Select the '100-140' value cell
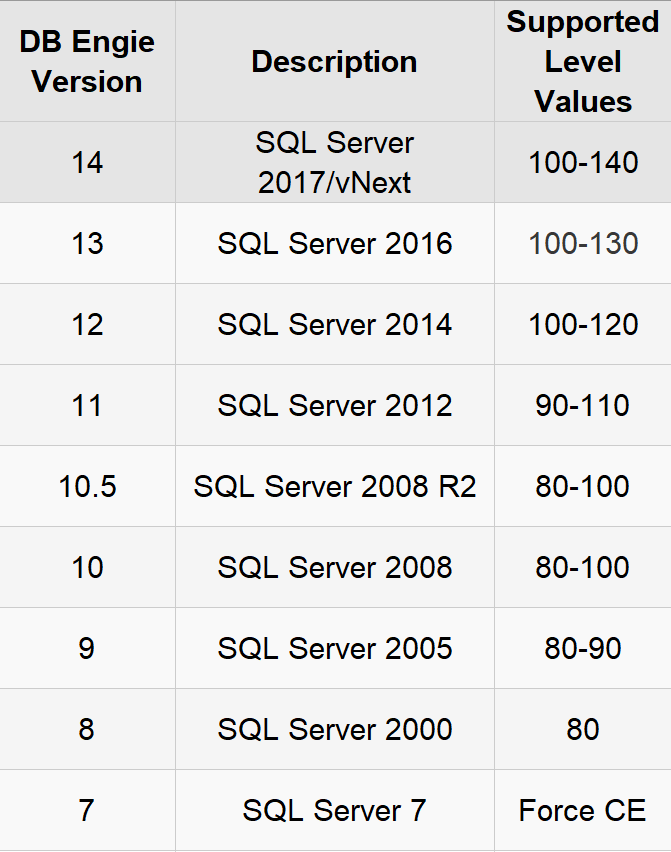Viewport: 671px width, 852px height. pyautogui.click(x=583, y=162)
